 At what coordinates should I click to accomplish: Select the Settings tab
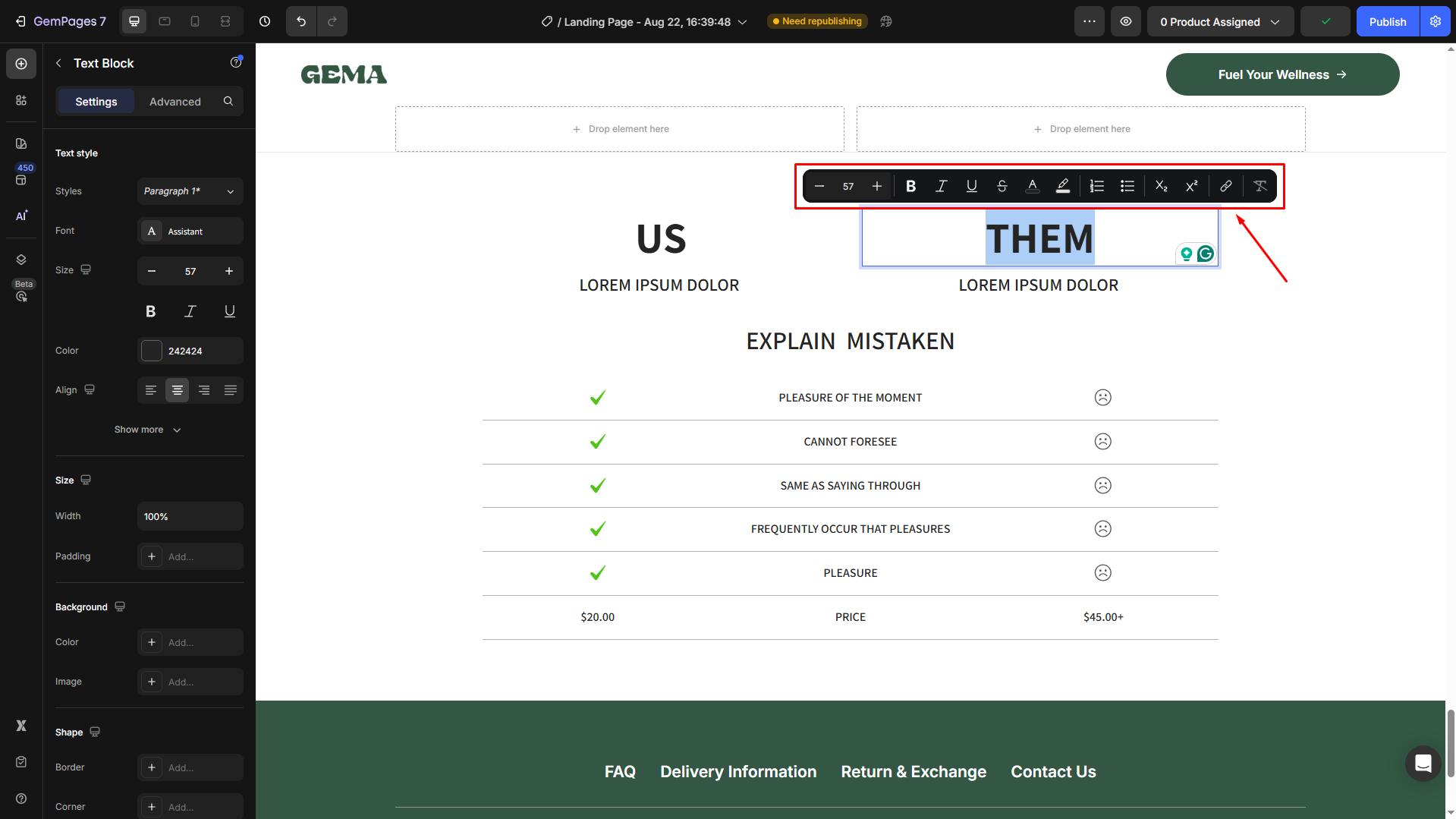point(96,102)
